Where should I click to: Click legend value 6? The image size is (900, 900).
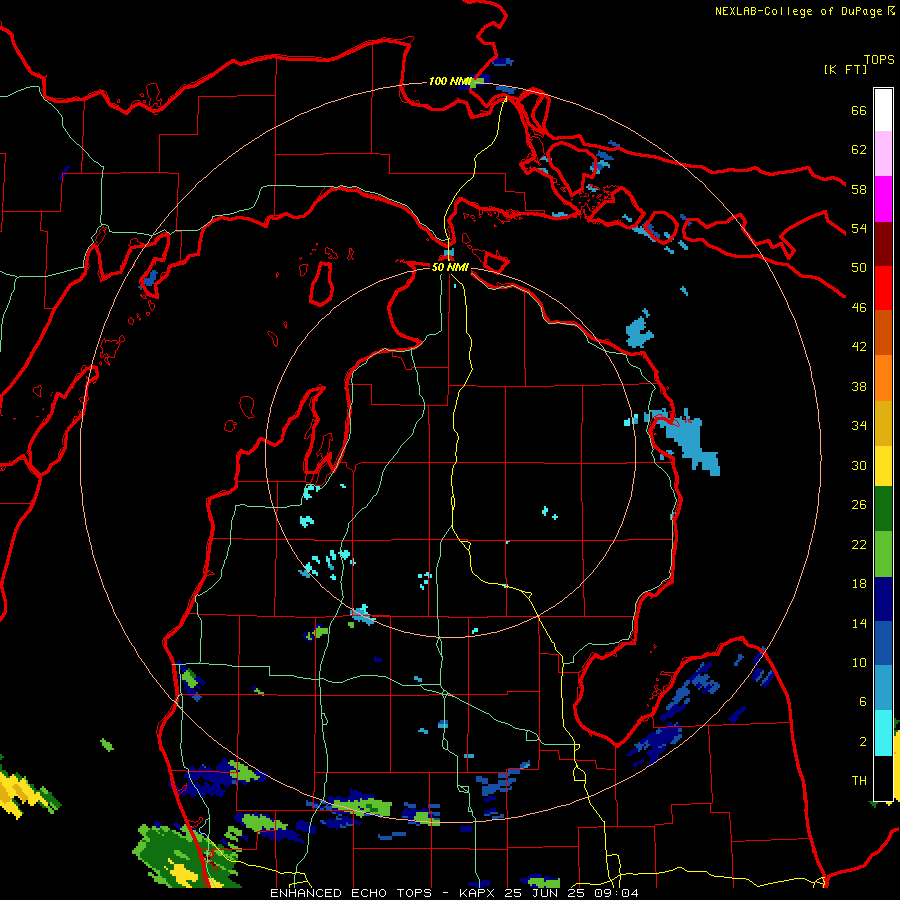pyautogui.click(x=862, y=702)
